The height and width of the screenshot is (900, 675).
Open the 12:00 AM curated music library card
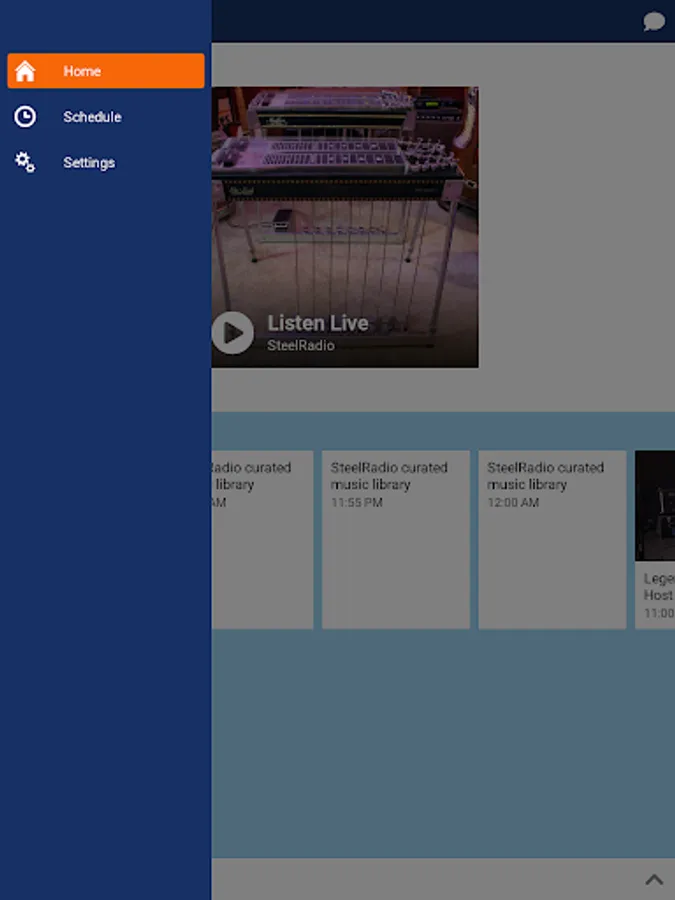(x=552, y=540)
